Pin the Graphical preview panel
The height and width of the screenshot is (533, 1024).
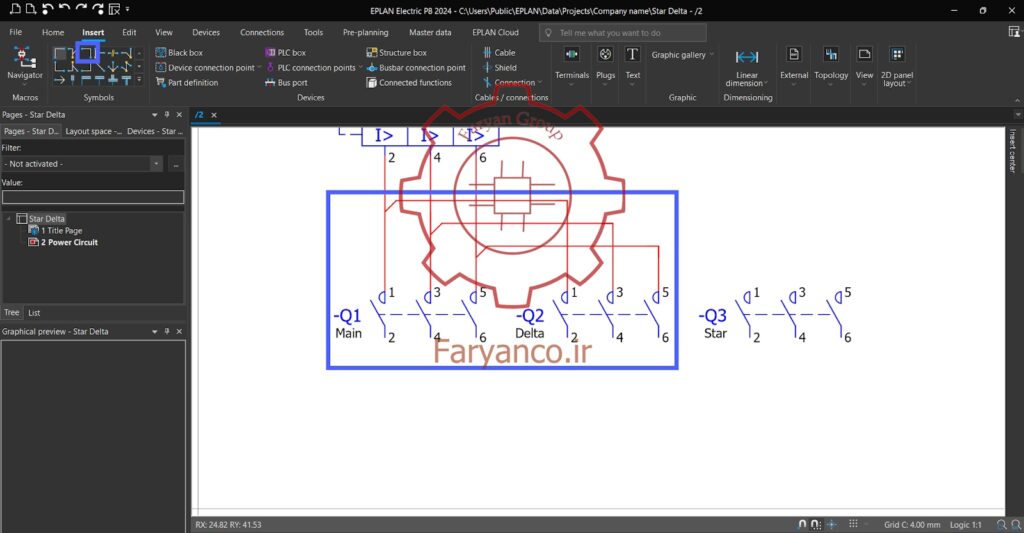167,331
